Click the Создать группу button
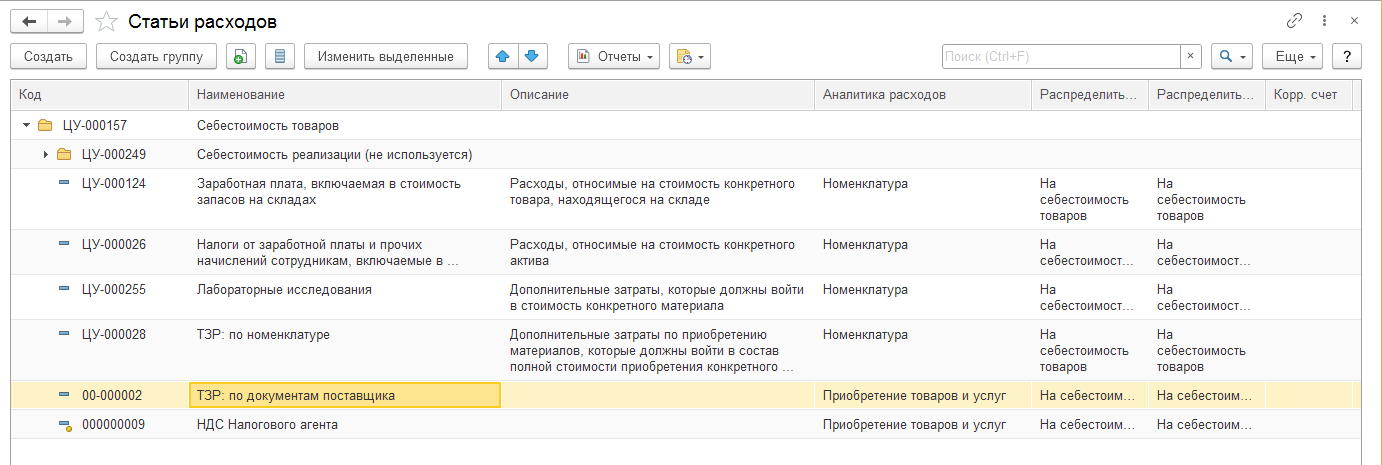This screenshot has height=465, width=1382. tap(156, 57)
